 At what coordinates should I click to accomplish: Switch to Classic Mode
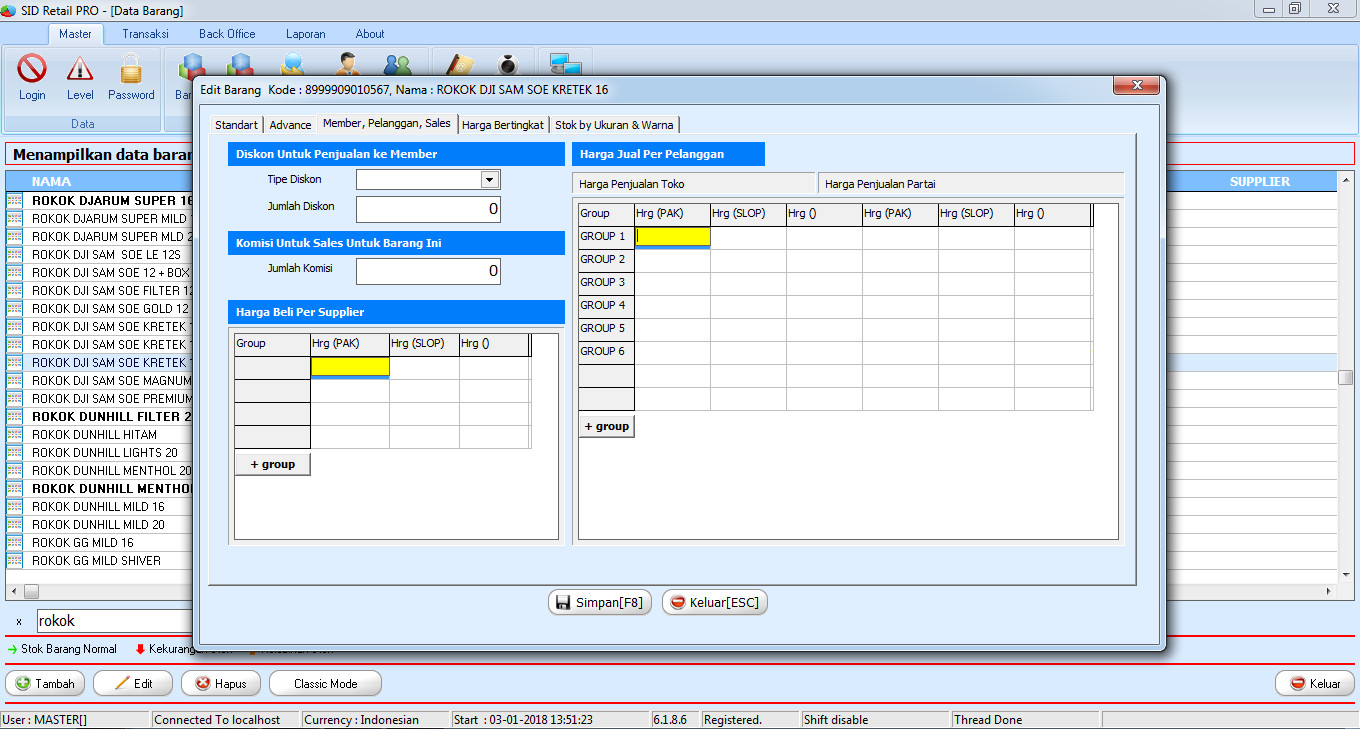point(325,683)
